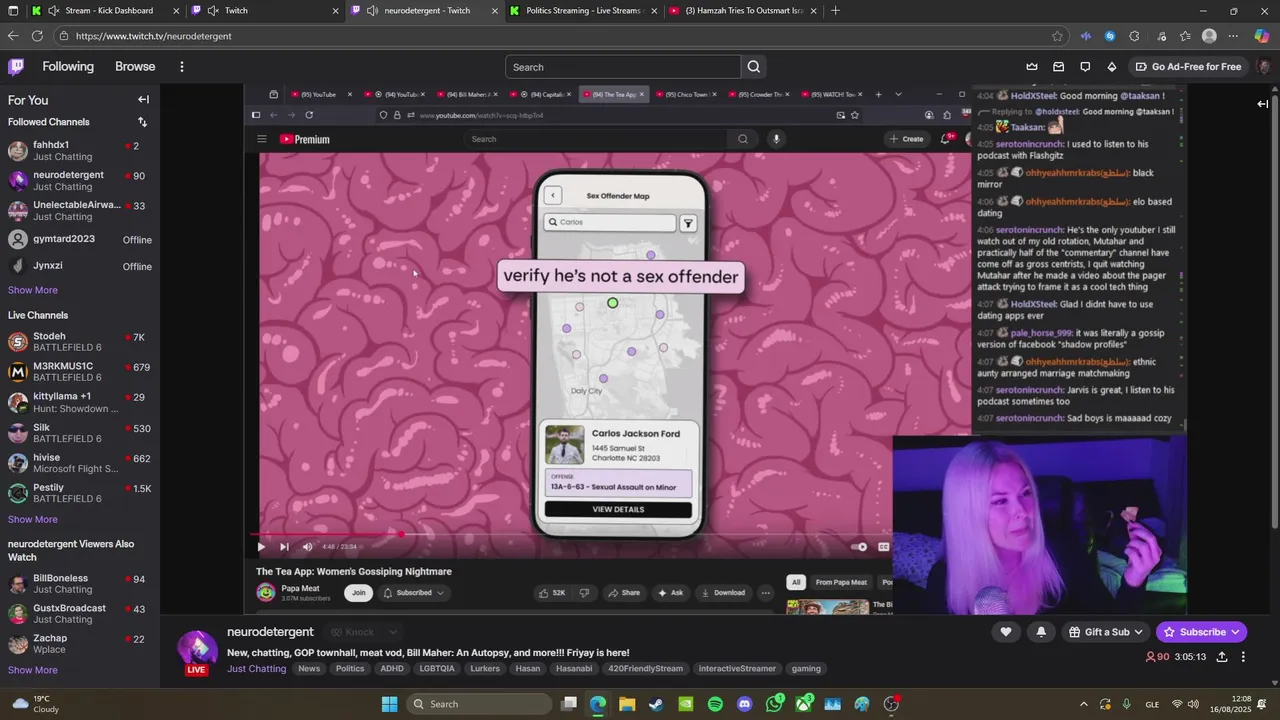Viewport: 1280px width, 720px height.
Task: Open the Following page
Action: coord(68,67)
